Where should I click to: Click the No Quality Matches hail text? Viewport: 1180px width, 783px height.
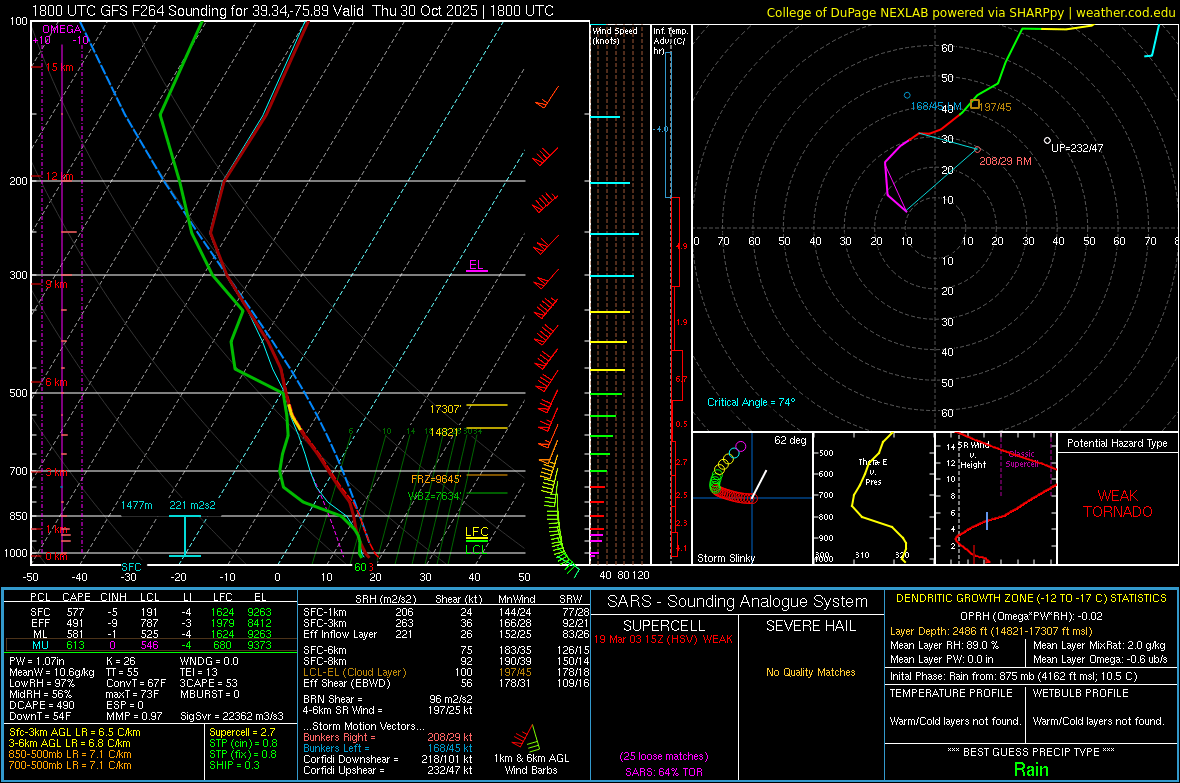810,672
